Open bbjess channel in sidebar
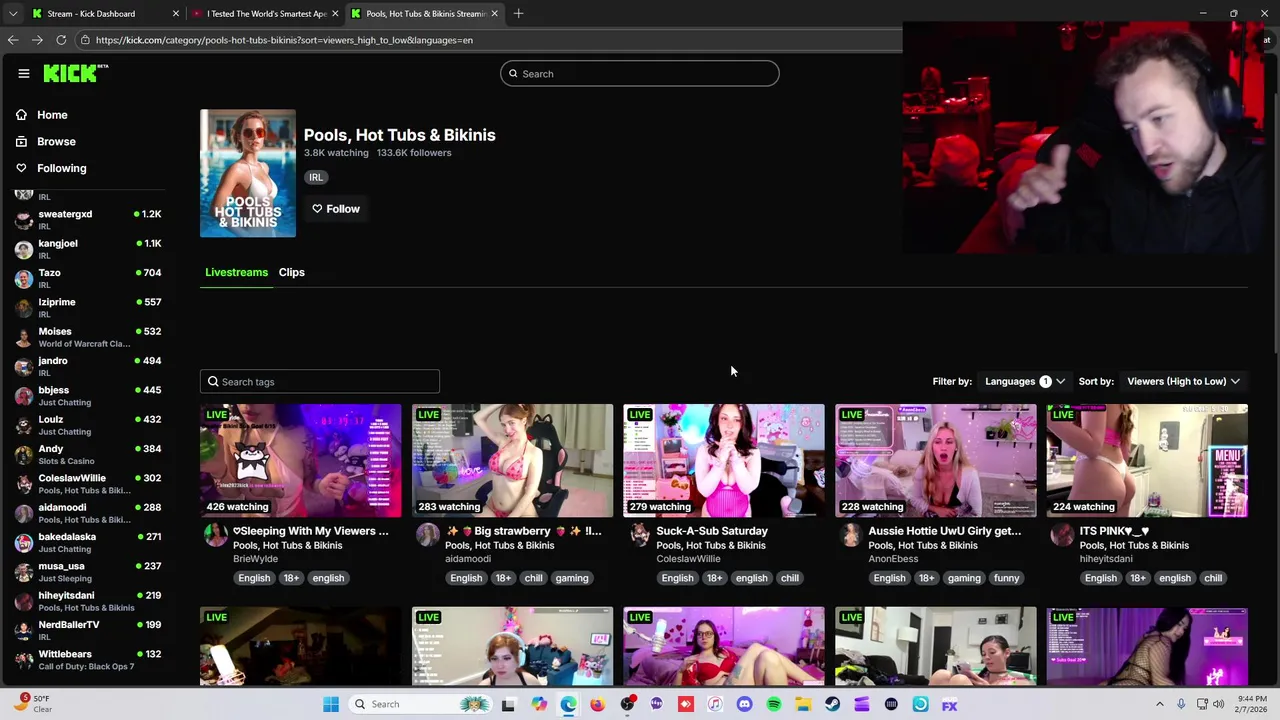This screenshot has width=1280, height=720. pyautogui.click(x=88, y=395)
